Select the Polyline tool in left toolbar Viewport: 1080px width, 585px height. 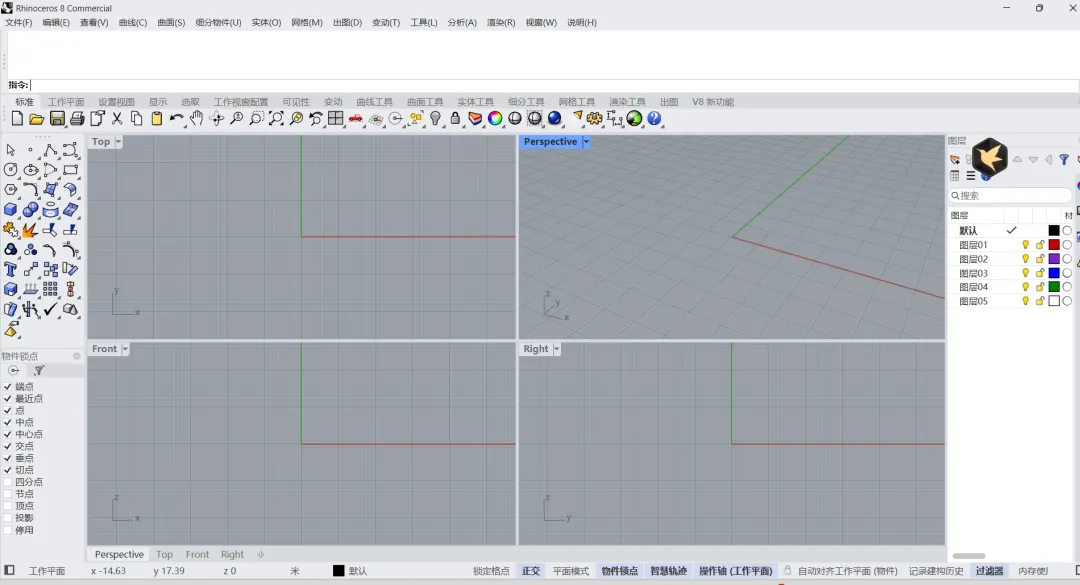[50, 150]
